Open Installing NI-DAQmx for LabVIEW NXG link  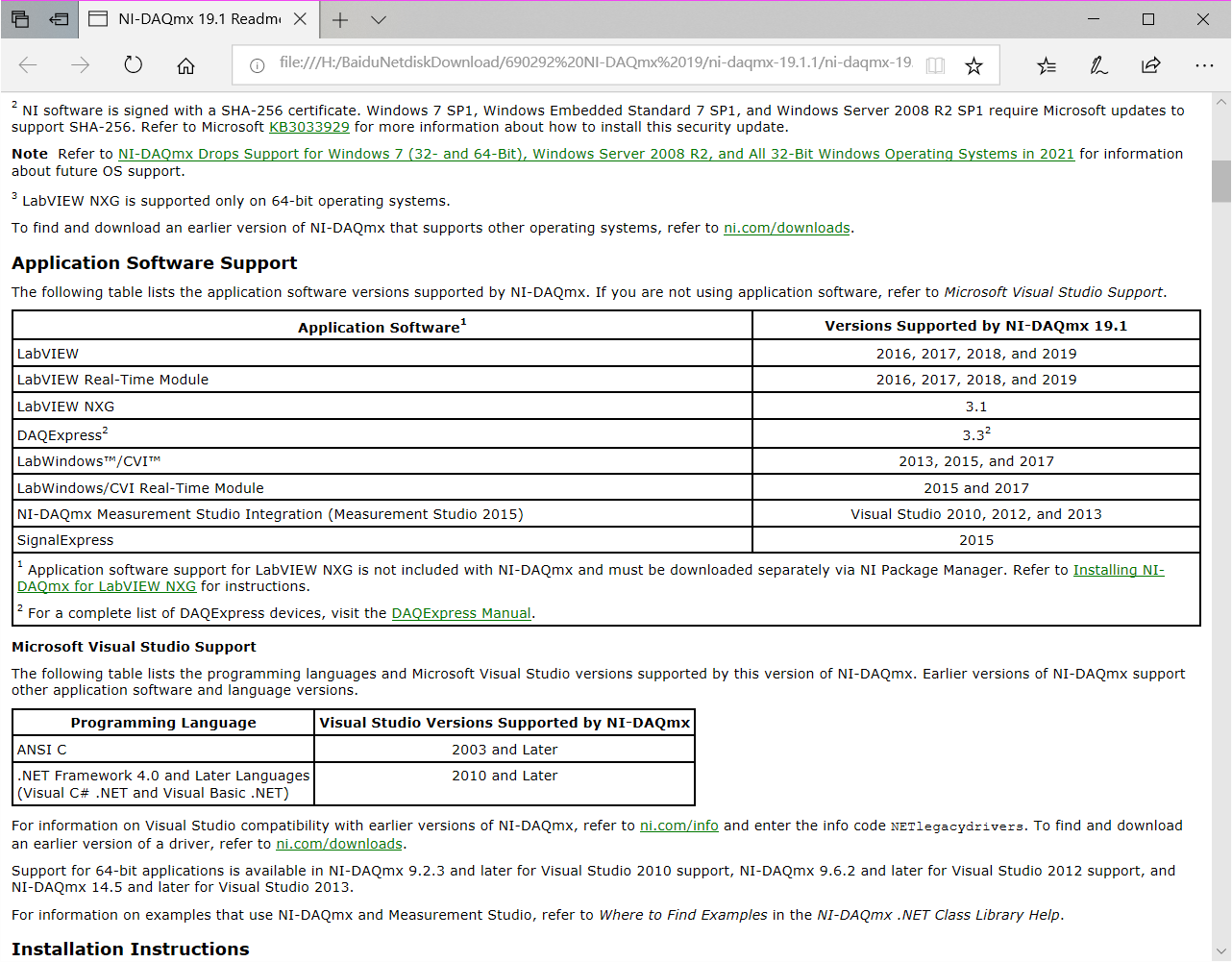(x=590, y=578)
